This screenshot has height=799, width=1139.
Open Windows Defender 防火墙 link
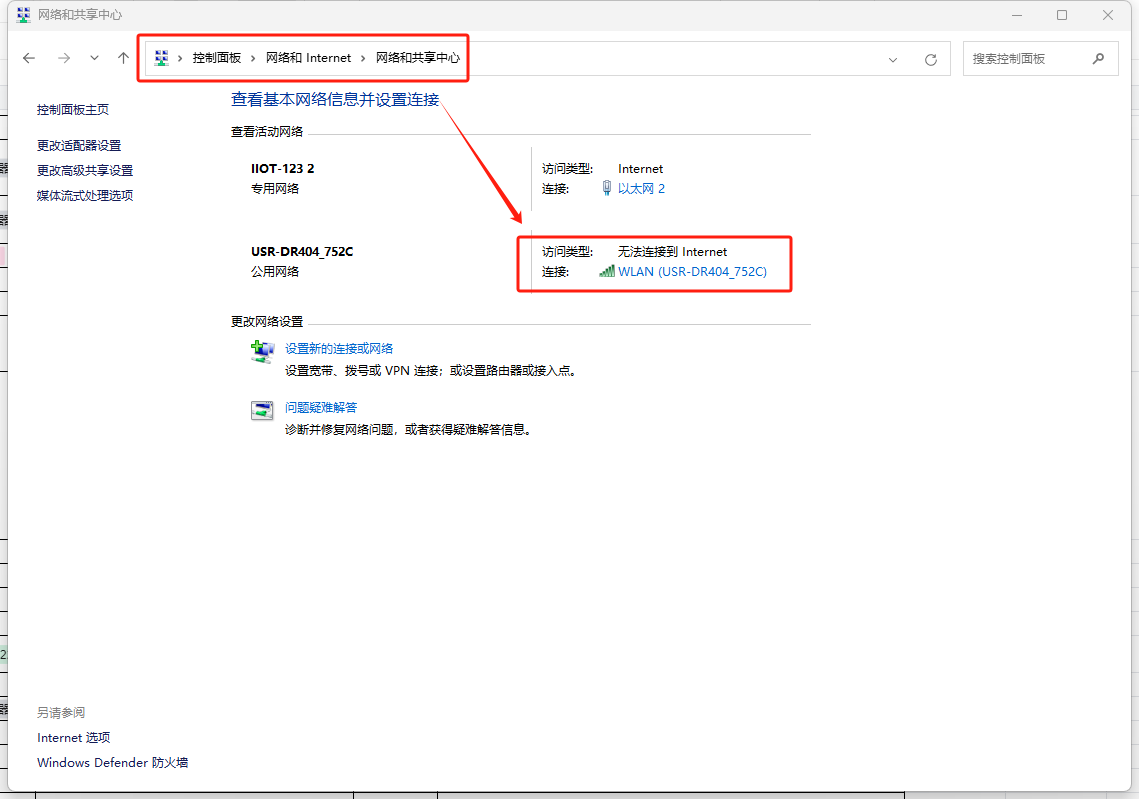pos(112,762)
